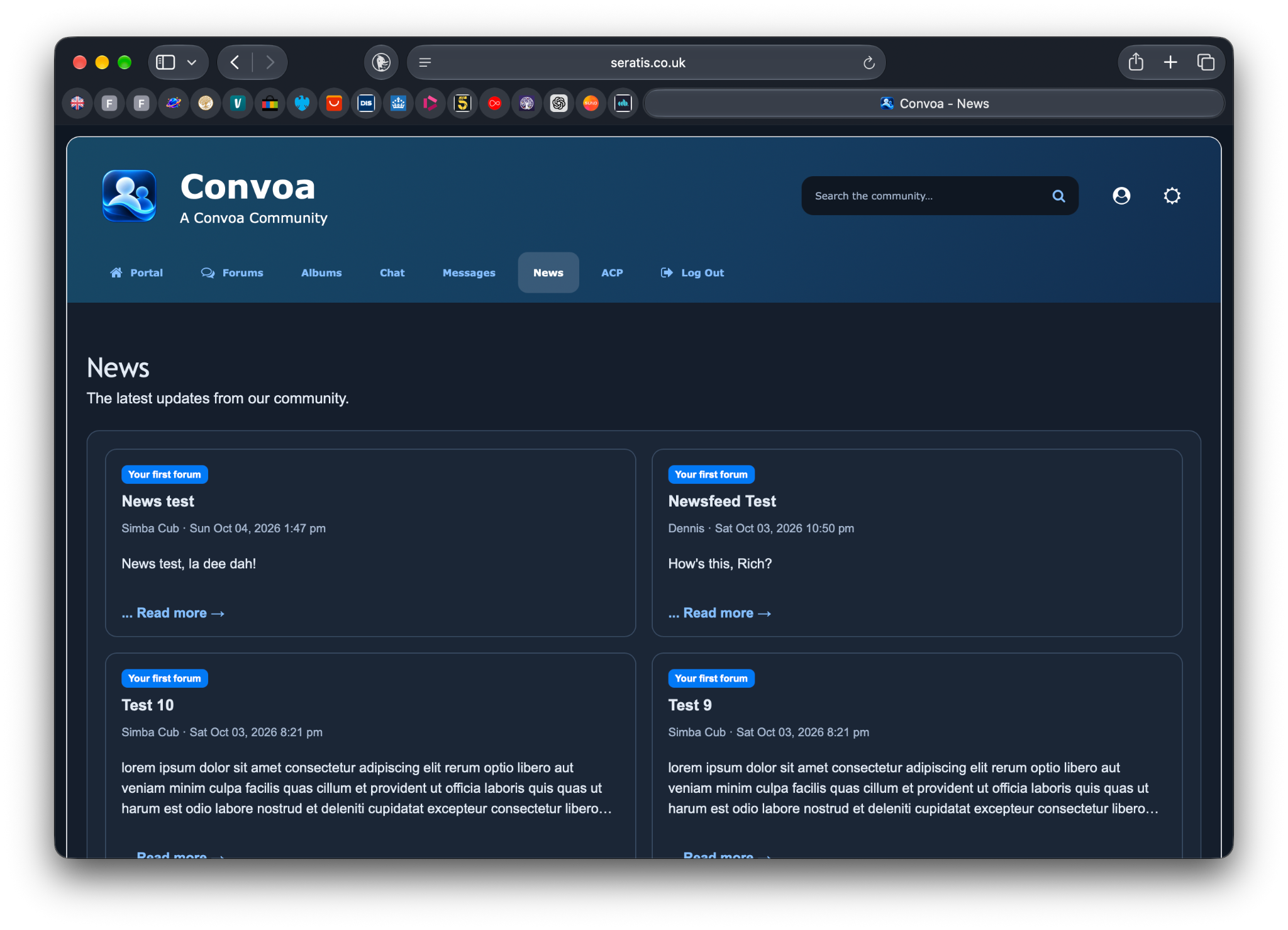
Task: Click the DuckDuckGo privacy shield icon
Action: [381, 62]
